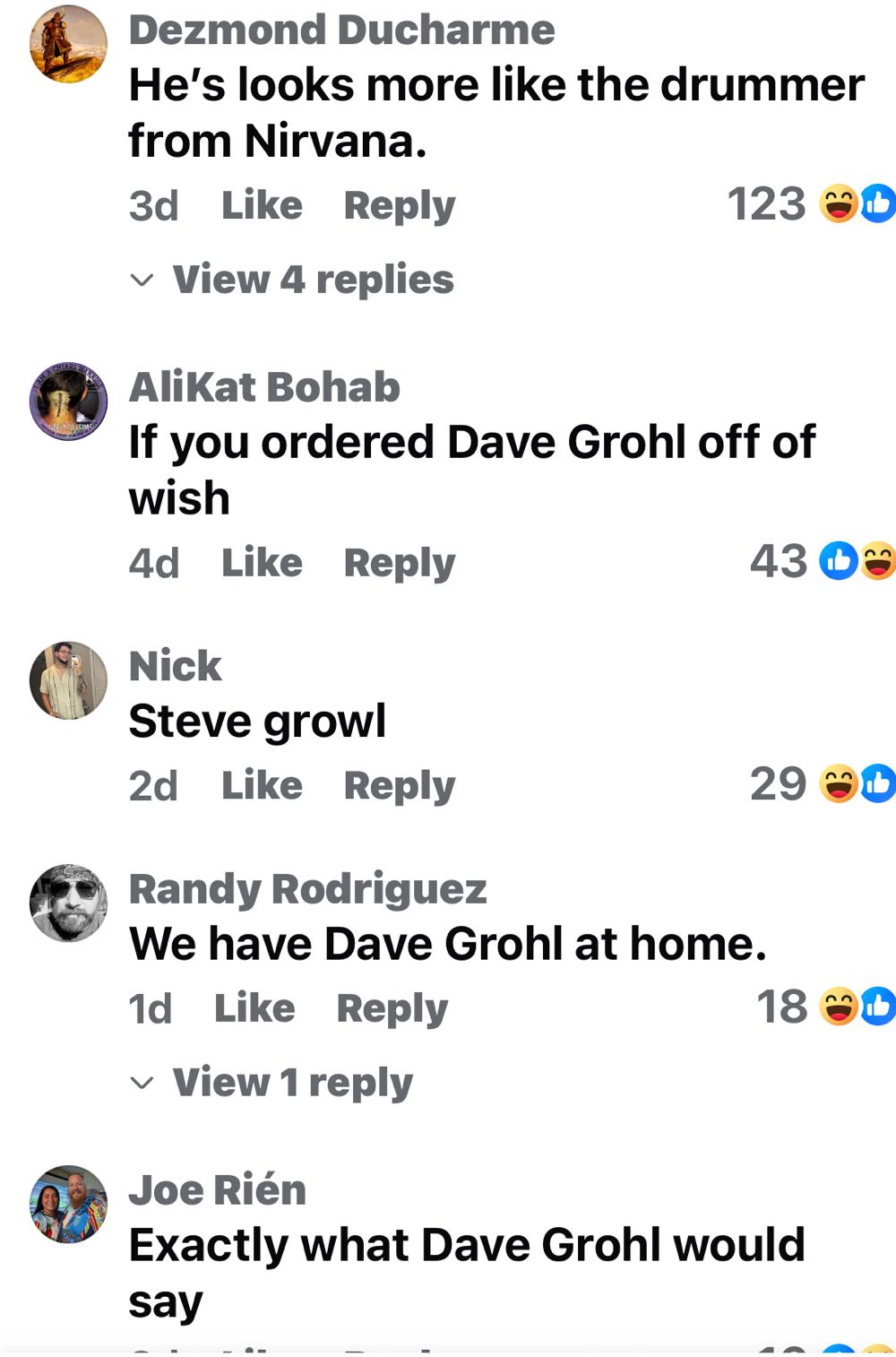
Task: Reply to Nick's Steve growl comment
Action: (400, 786)
